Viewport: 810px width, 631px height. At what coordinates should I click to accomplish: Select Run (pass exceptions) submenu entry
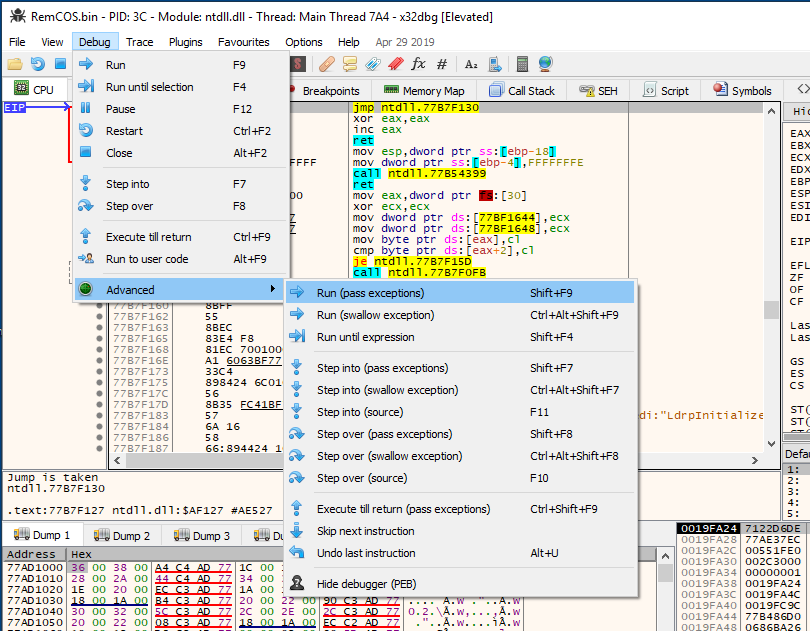tap(460, 293)
